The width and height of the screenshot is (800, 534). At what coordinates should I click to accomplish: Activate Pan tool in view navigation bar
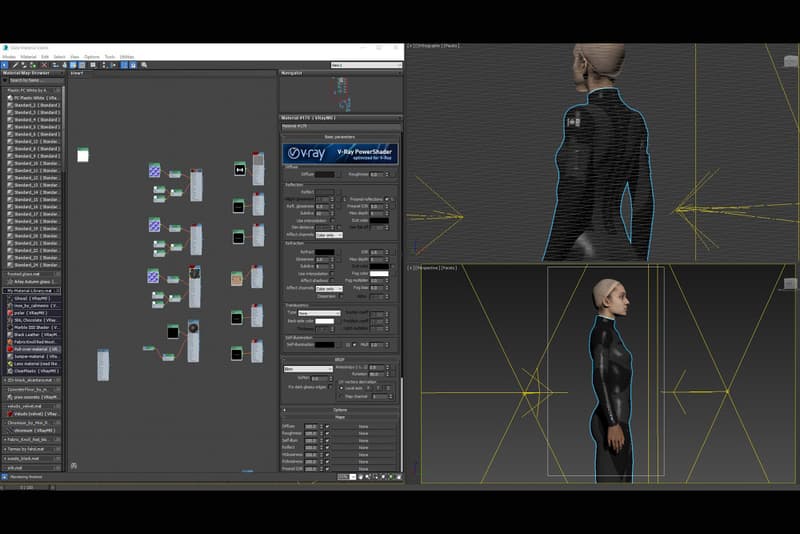360,476
